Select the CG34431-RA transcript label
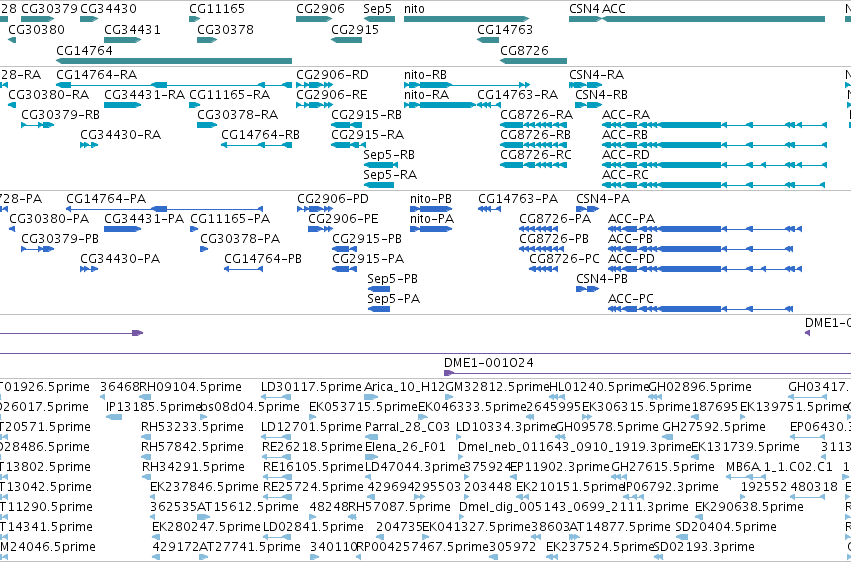This screenshot has width=851, height=562. (x=144, y=94)
